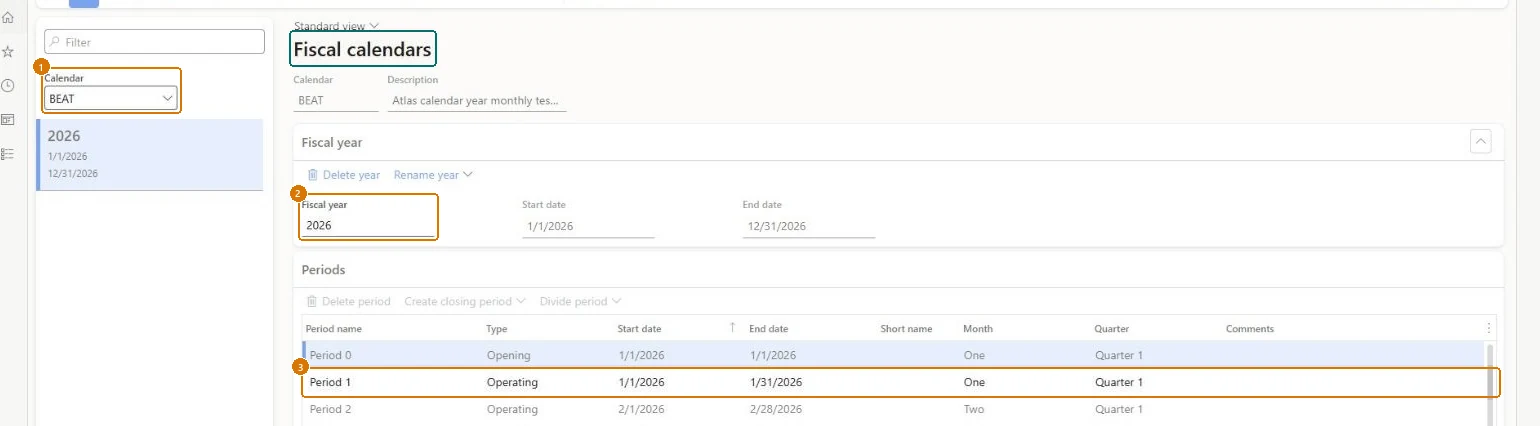Click Short name column header
The width and height of the screenshot is (1540, 426).
point(906,328)
